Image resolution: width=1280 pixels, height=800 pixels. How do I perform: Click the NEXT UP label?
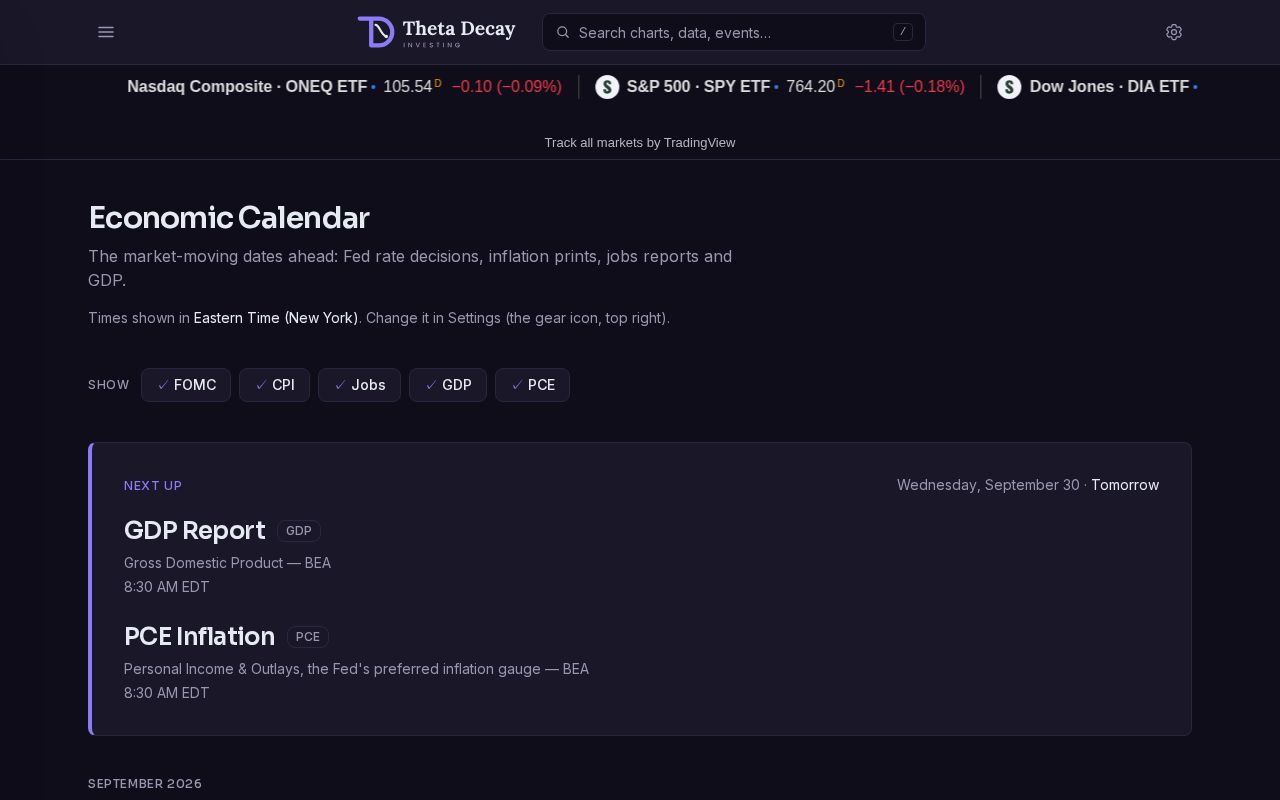(153, 486)
